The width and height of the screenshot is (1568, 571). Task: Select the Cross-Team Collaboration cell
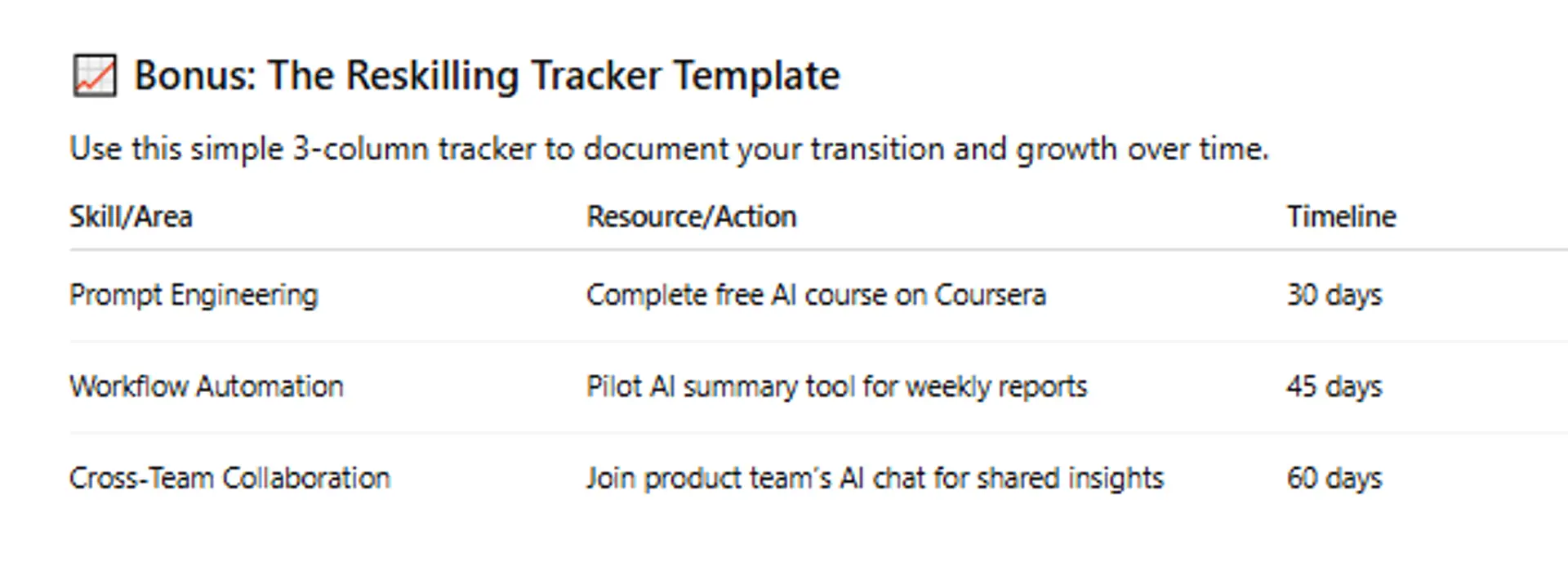coord(229,478)
